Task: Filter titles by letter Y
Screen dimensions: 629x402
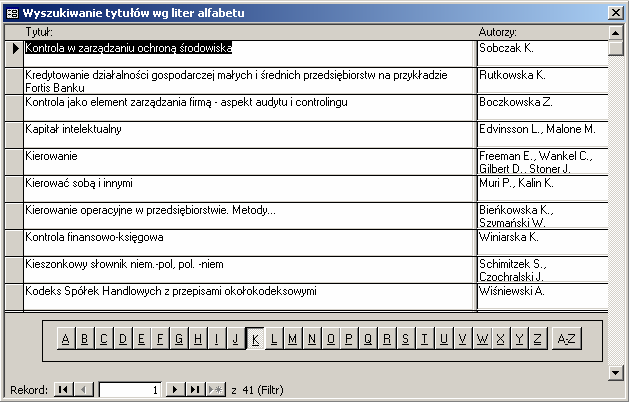Action: point(519,339)
